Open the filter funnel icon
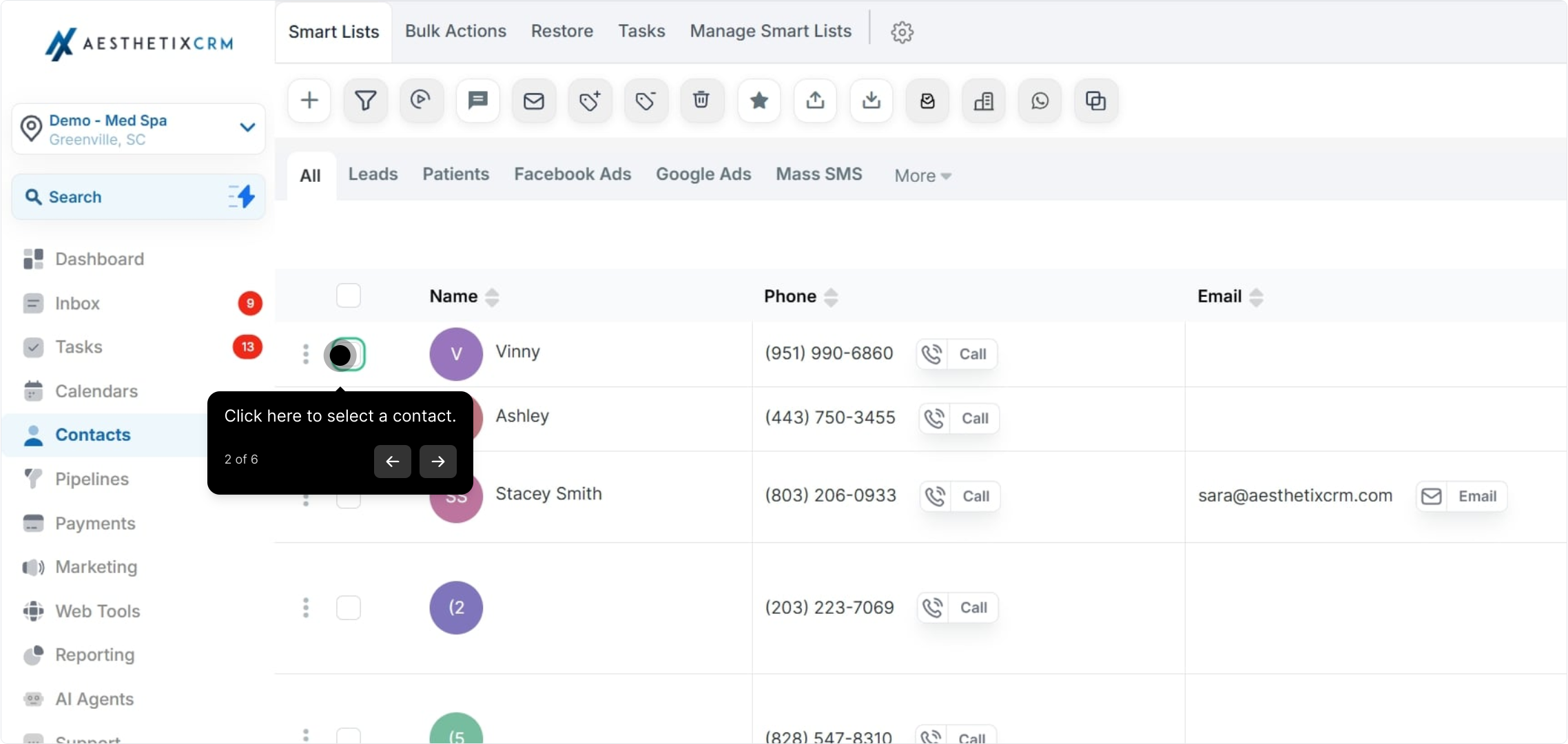This screenshot has height=744, width=1568. (365, 101)
